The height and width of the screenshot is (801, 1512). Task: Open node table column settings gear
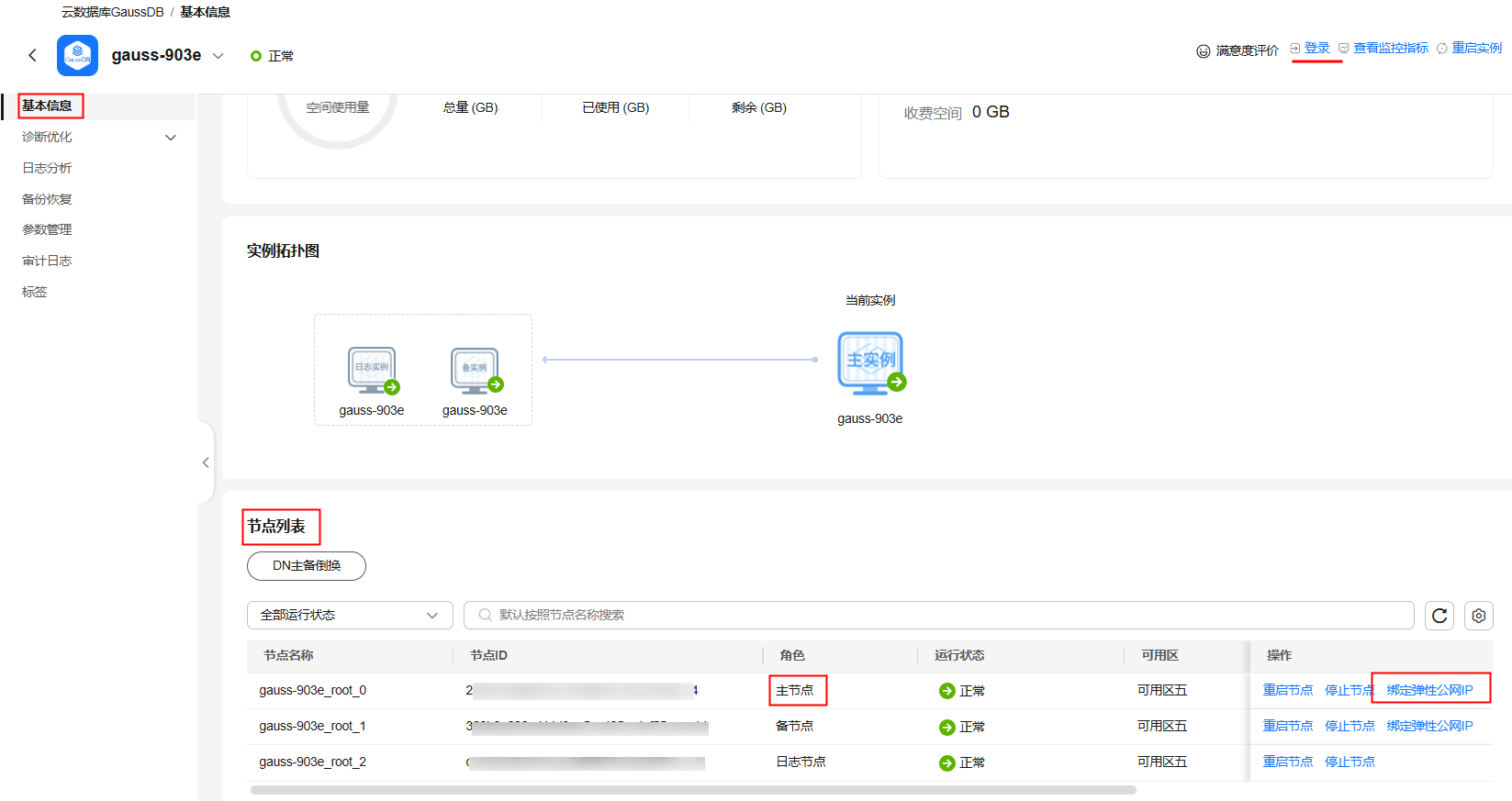pyautogui.click(x=1479, y=616)
